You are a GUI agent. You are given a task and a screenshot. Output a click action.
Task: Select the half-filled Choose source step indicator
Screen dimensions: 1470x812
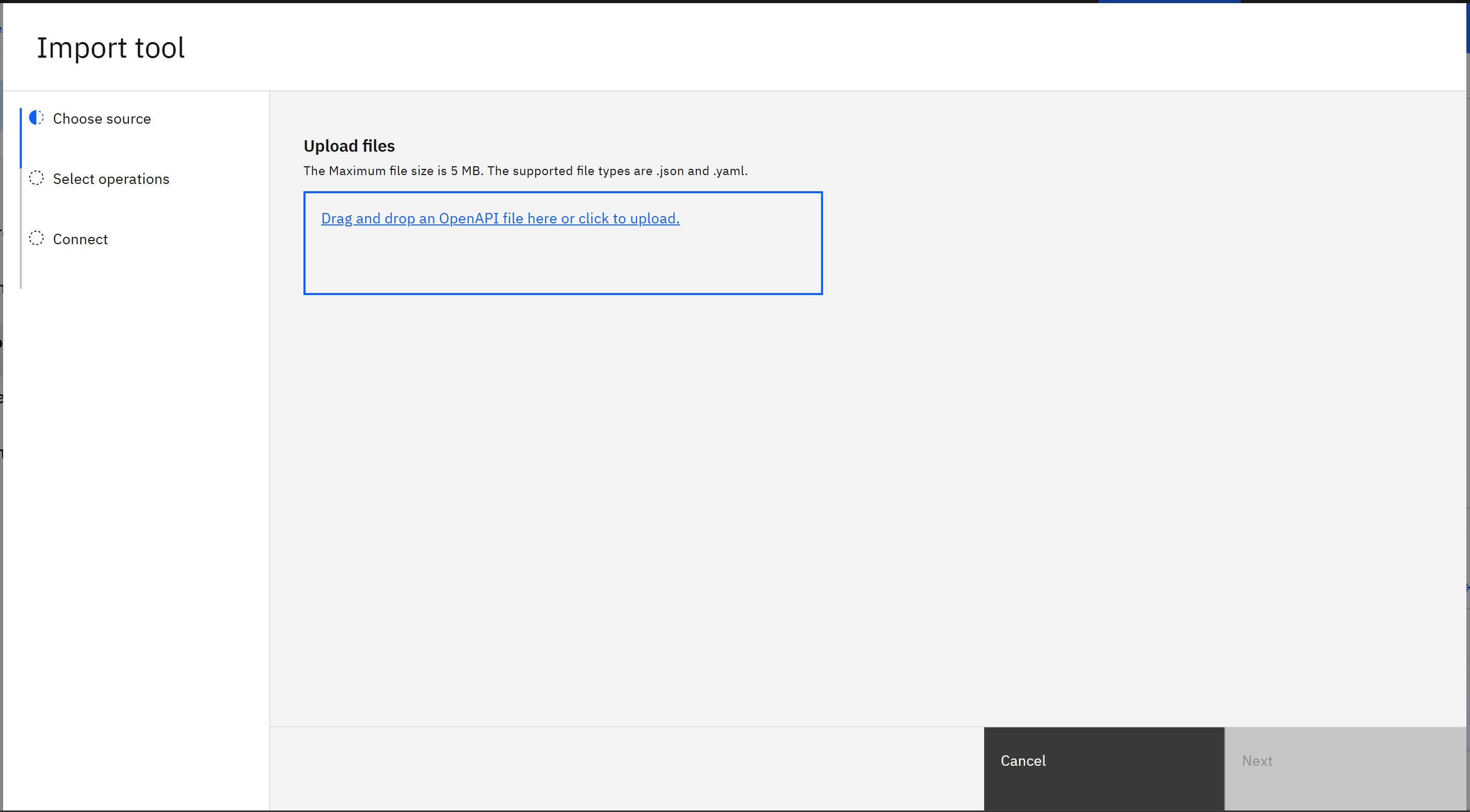(36, 118)
